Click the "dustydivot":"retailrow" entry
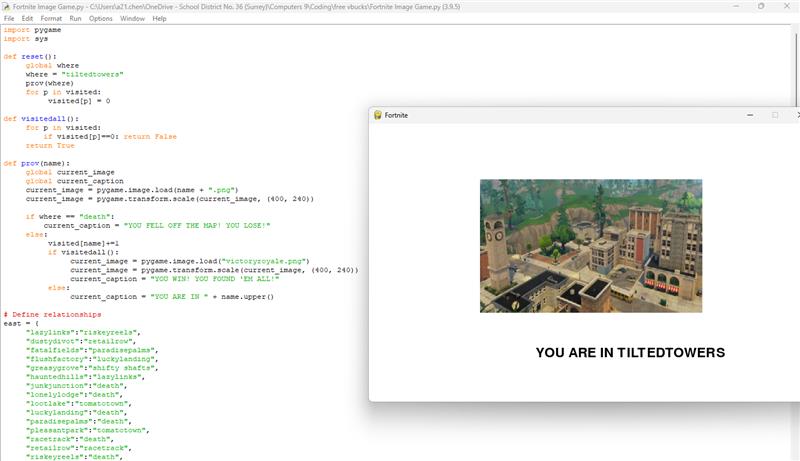Viewport: 800px width, 461px height. [x=81, y=341]
